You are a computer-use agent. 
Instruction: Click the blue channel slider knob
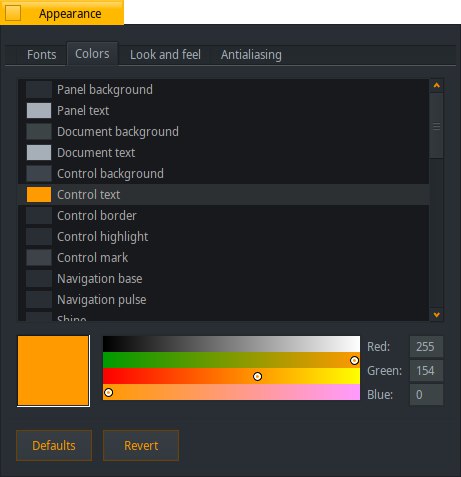point(108,392)
